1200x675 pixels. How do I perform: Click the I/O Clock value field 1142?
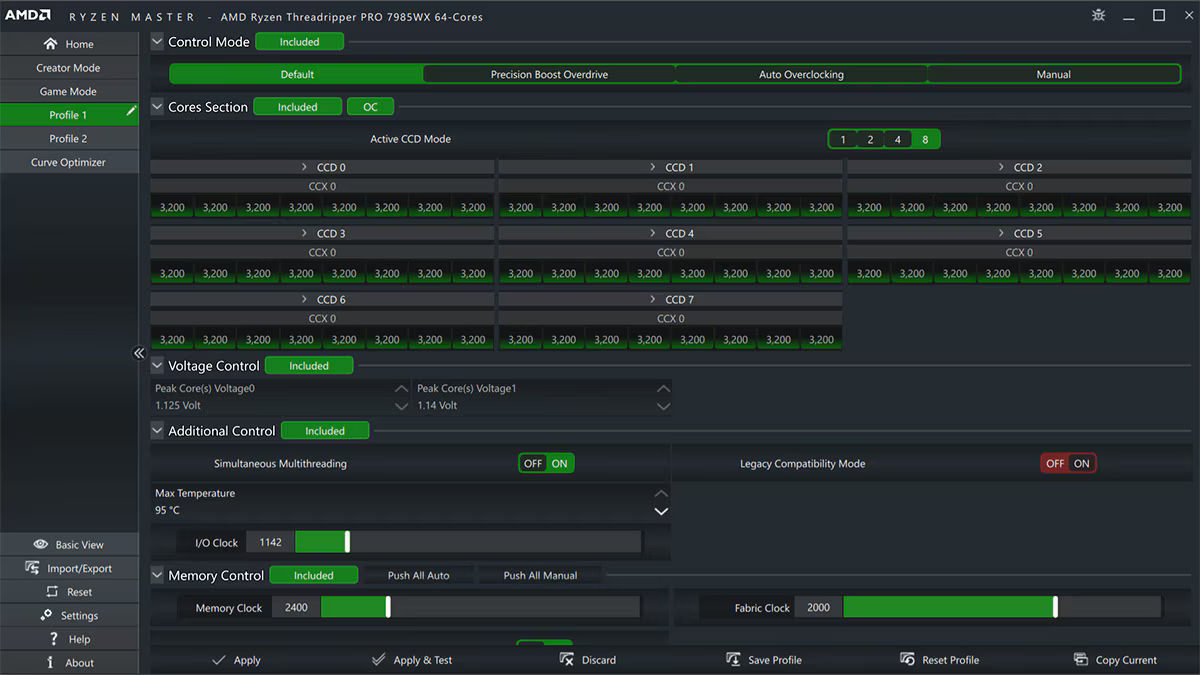270,542
